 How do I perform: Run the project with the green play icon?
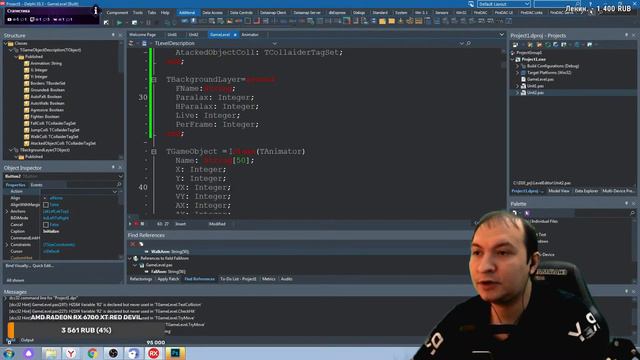119,22
